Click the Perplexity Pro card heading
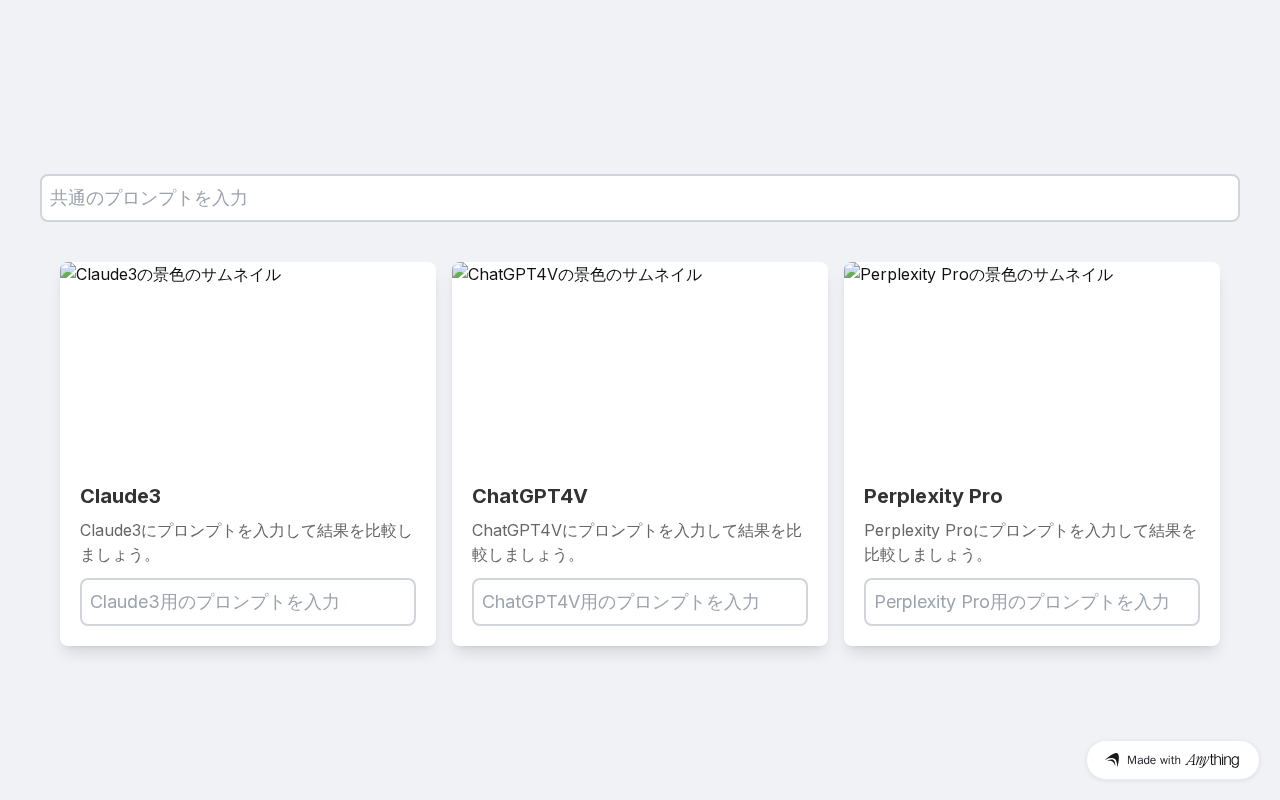The width and height of the screenshot is (1280, 800). tap(933, 496)
